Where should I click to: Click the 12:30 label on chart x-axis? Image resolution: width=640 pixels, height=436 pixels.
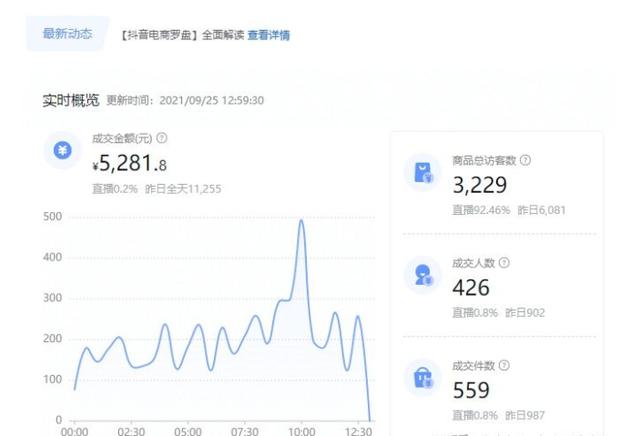358,431
